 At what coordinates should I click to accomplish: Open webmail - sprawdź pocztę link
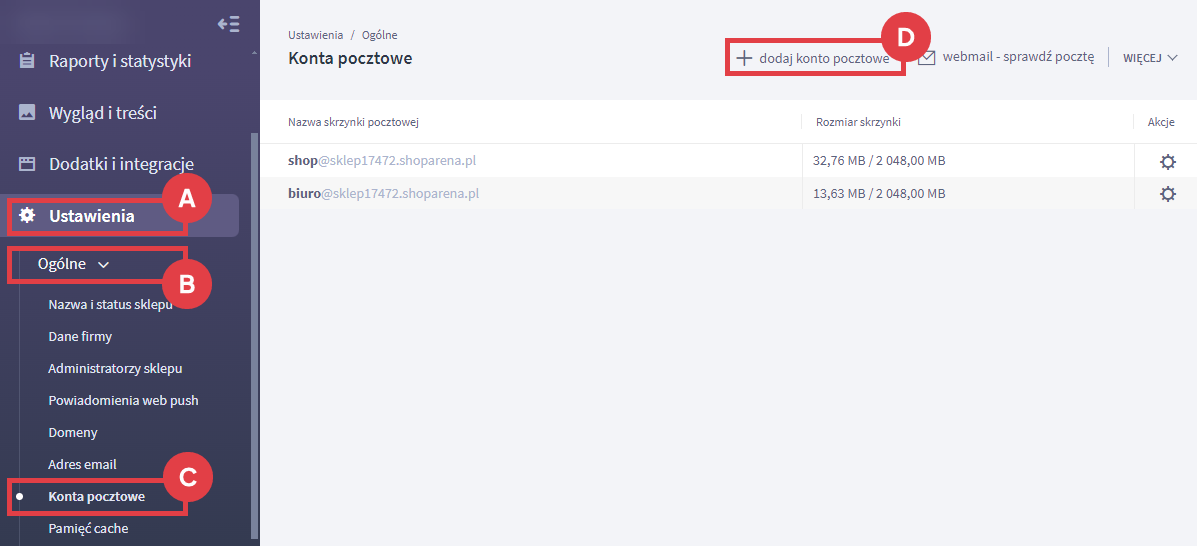click(1018, 58)
